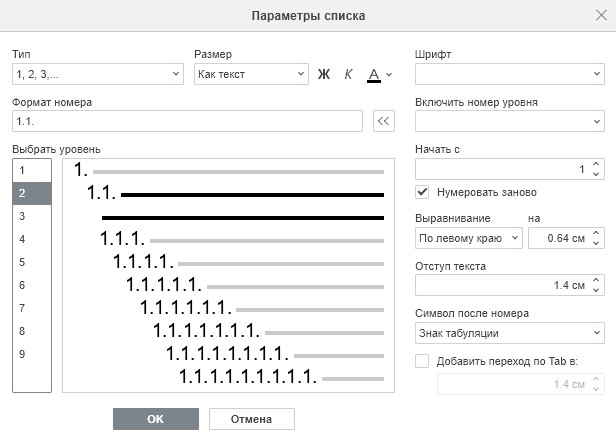Select level 4 in the list

coord(32,239)
